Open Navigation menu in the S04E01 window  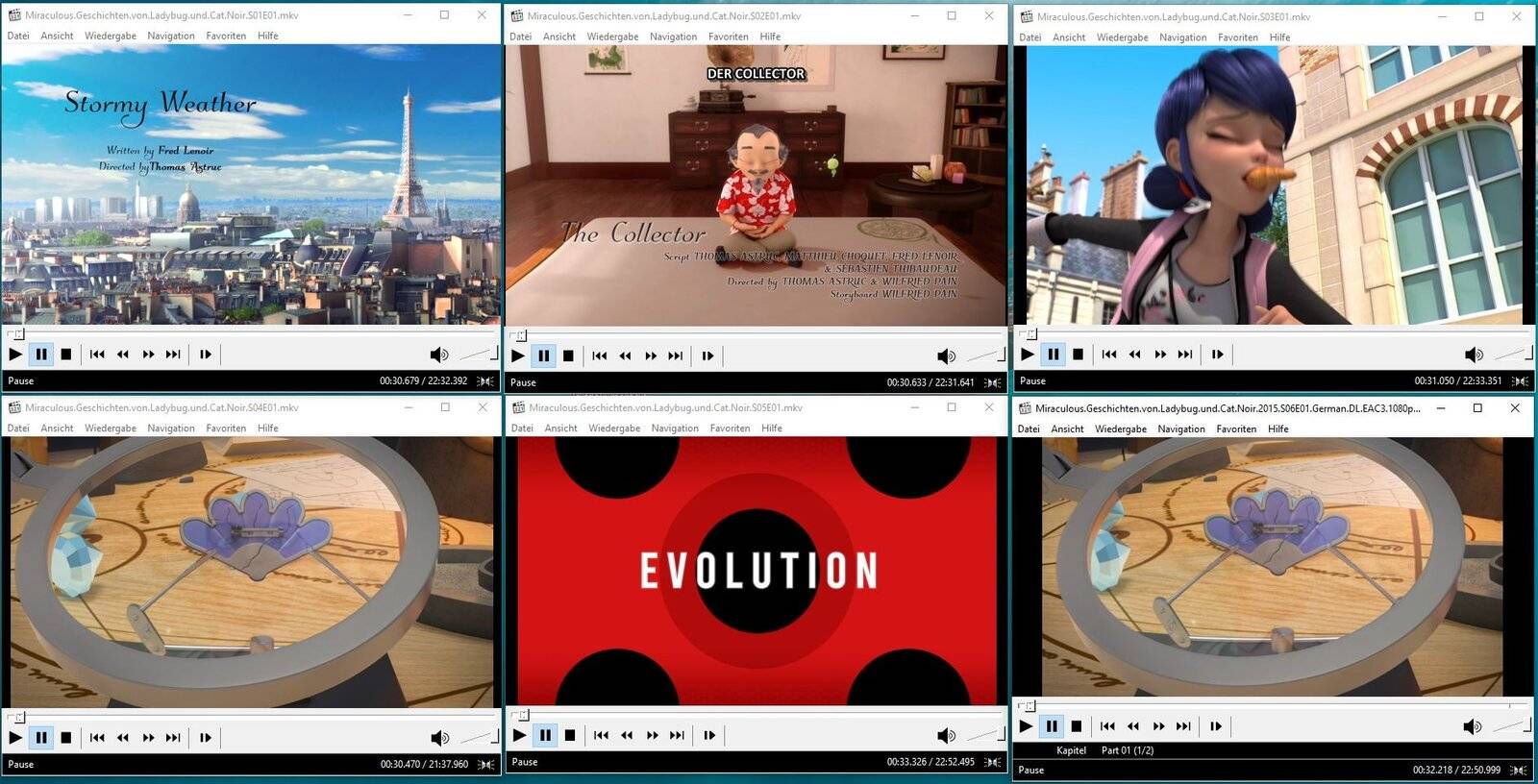tap(171, 429)
